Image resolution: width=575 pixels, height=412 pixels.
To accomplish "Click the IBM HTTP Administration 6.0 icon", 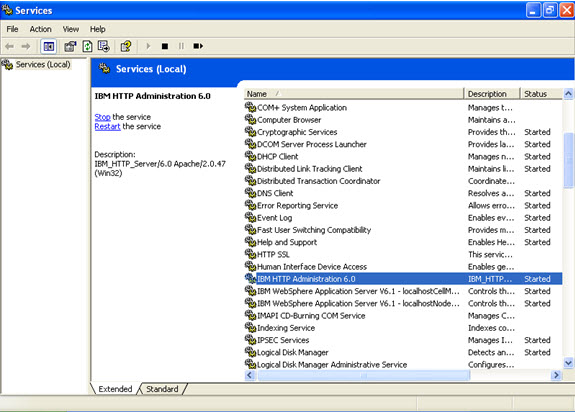I will (x=250, y=279).
